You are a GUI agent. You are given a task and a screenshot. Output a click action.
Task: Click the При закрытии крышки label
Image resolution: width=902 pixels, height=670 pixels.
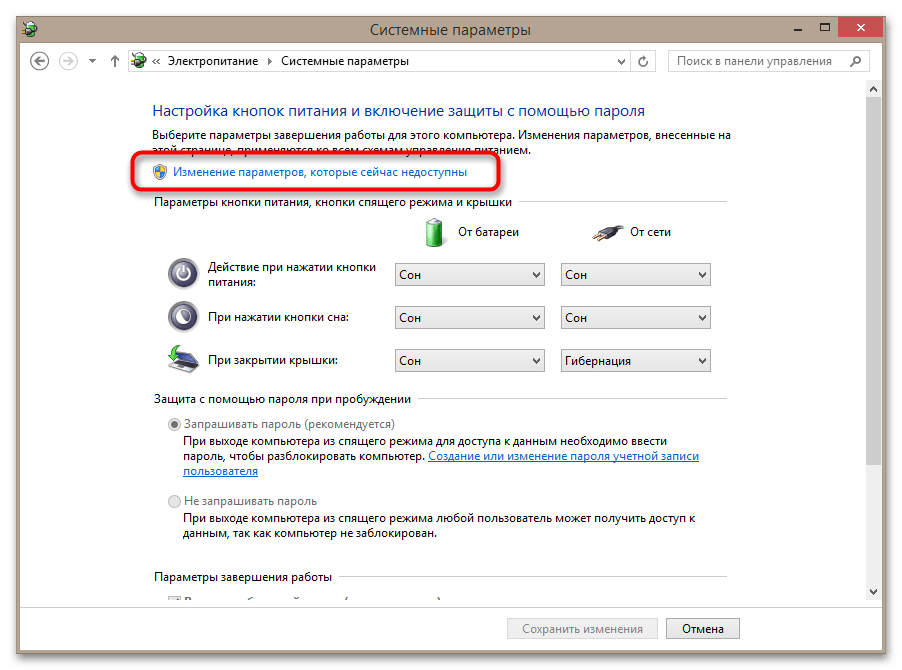click(x=273, y=361)
